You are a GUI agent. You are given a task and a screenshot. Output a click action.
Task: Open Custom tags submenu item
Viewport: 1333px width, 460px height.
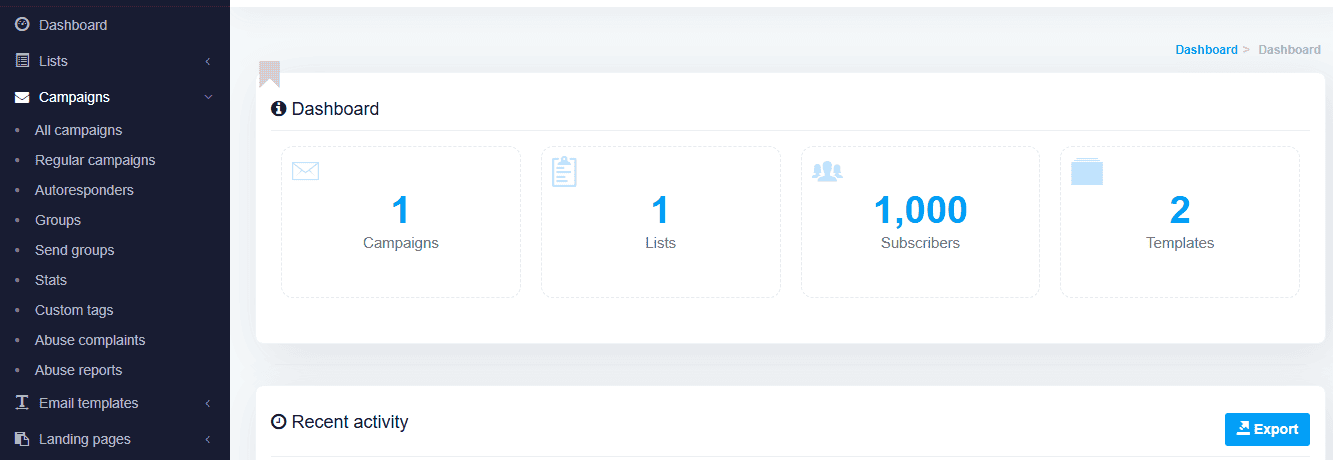(74, 310)
